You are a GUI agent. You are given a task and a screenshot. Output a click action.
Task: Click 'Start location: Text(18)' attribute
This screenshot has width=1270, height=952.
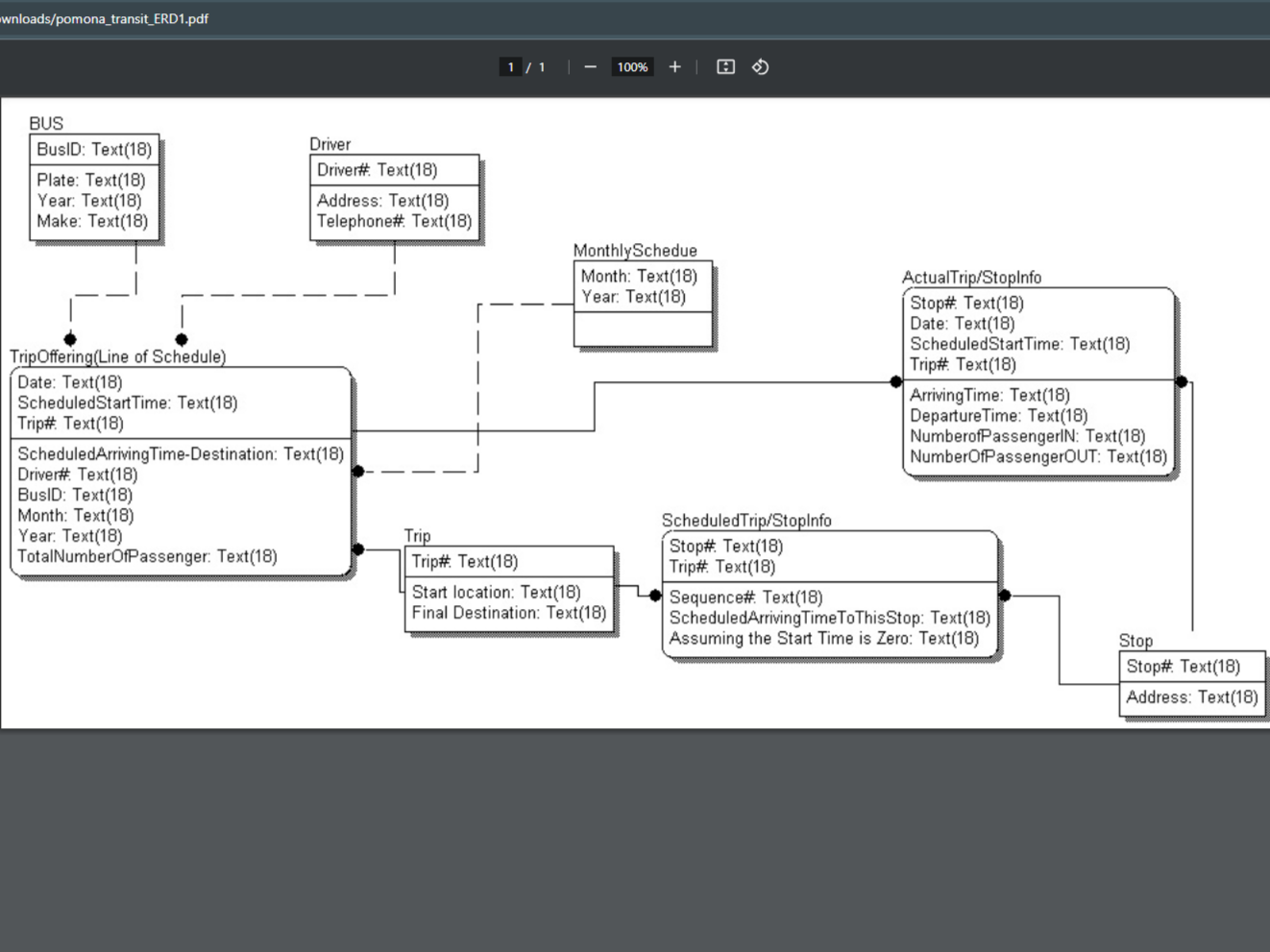(x=496, y=593)
